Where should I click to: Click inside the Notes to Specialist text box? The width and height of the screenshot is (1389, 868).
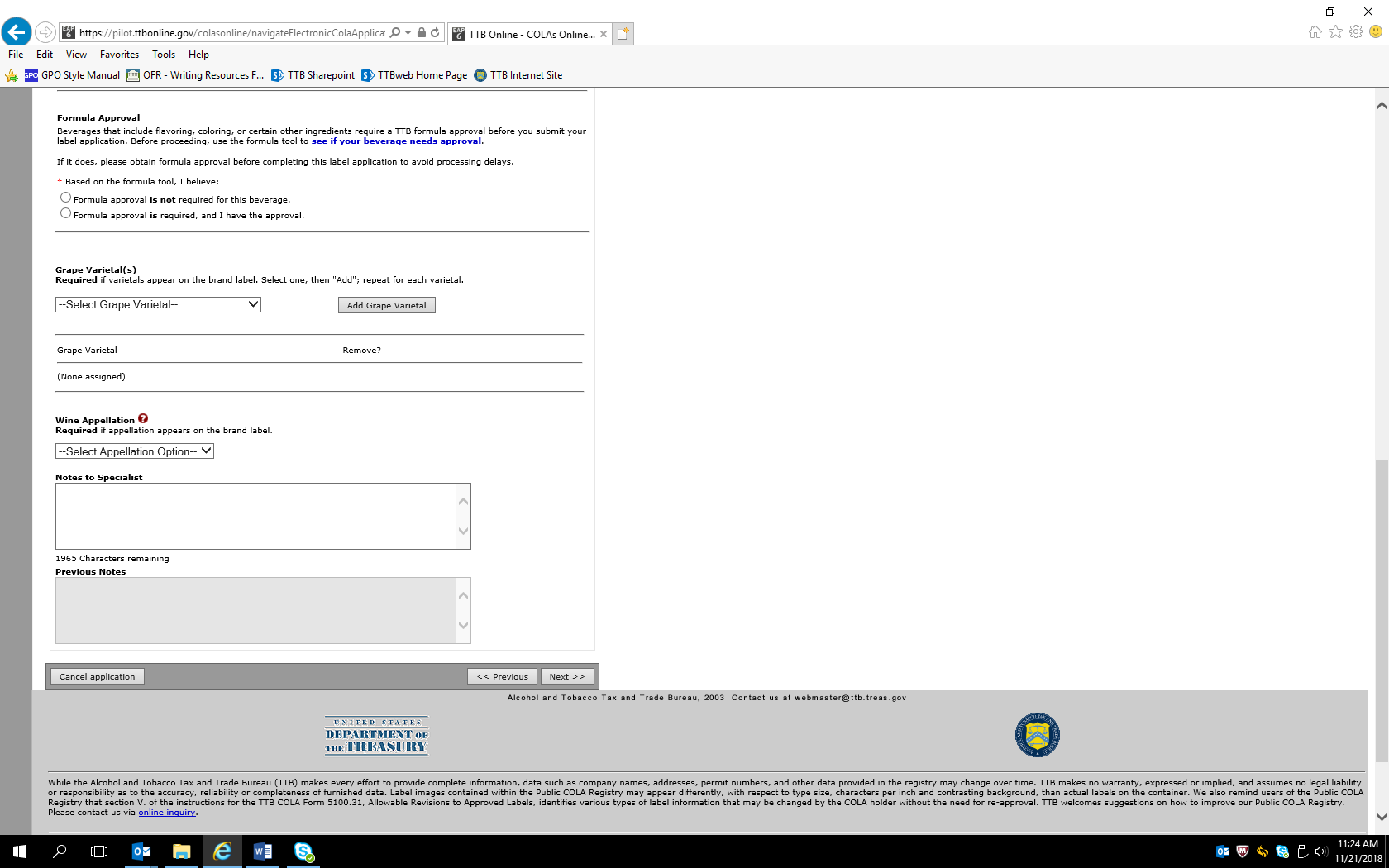256,516
